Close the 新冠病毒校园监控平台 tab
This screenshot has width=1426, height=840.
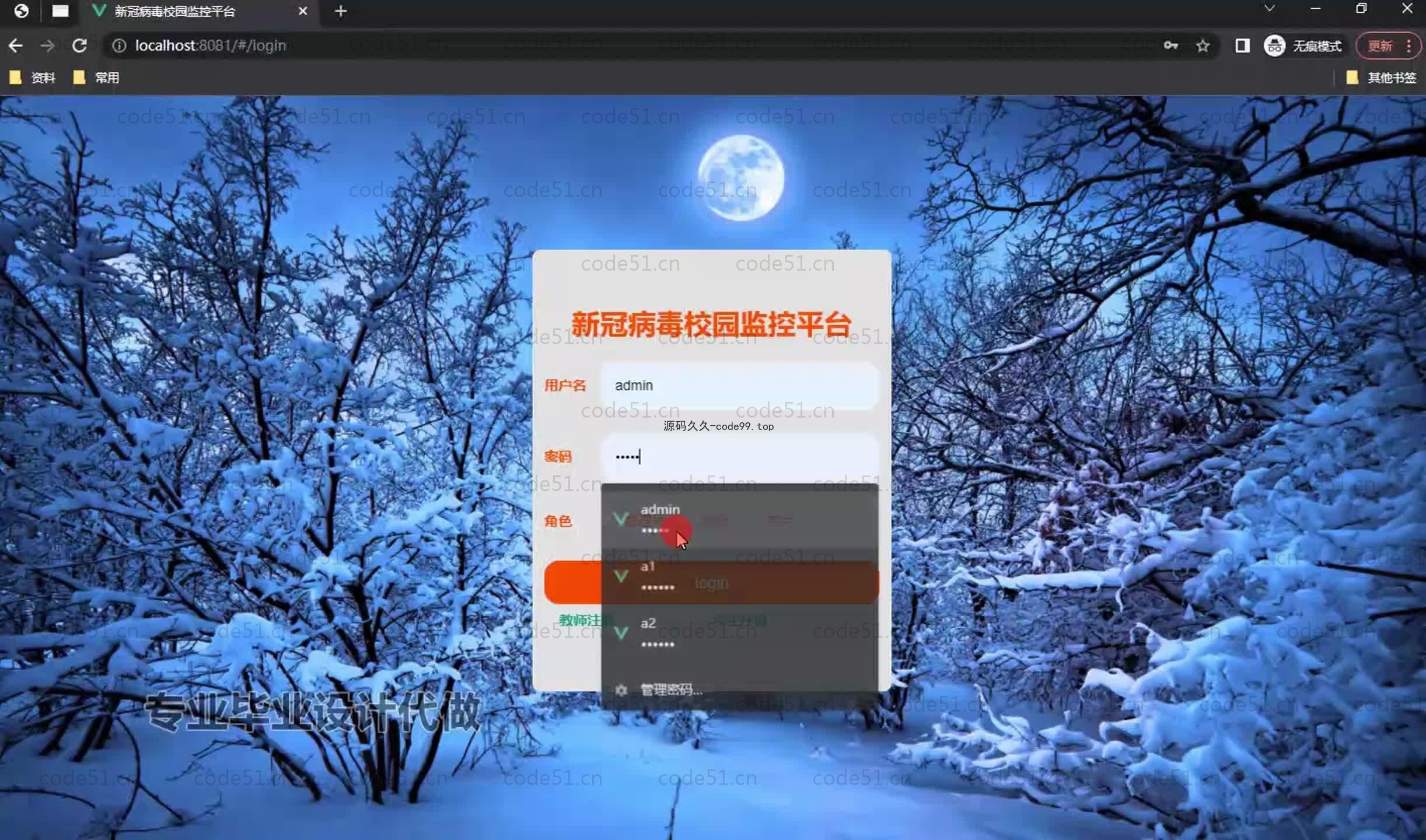[x=302, y=11]
